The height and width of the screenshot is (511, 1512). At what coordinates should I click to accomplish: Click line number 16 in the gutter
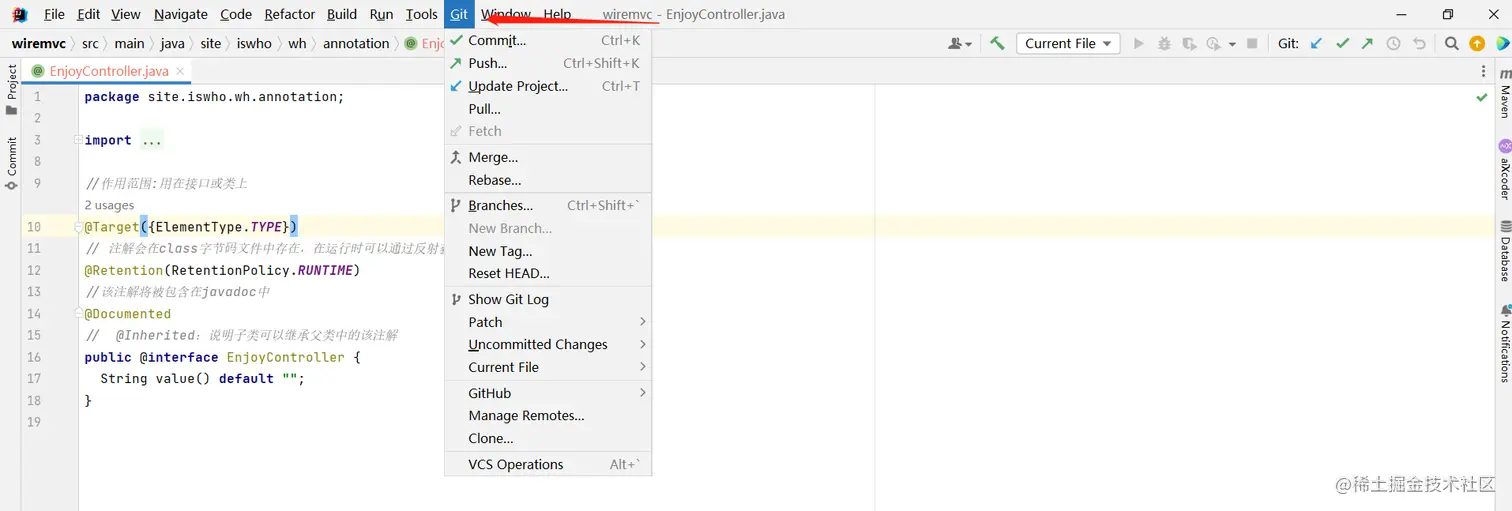point(34,357)
